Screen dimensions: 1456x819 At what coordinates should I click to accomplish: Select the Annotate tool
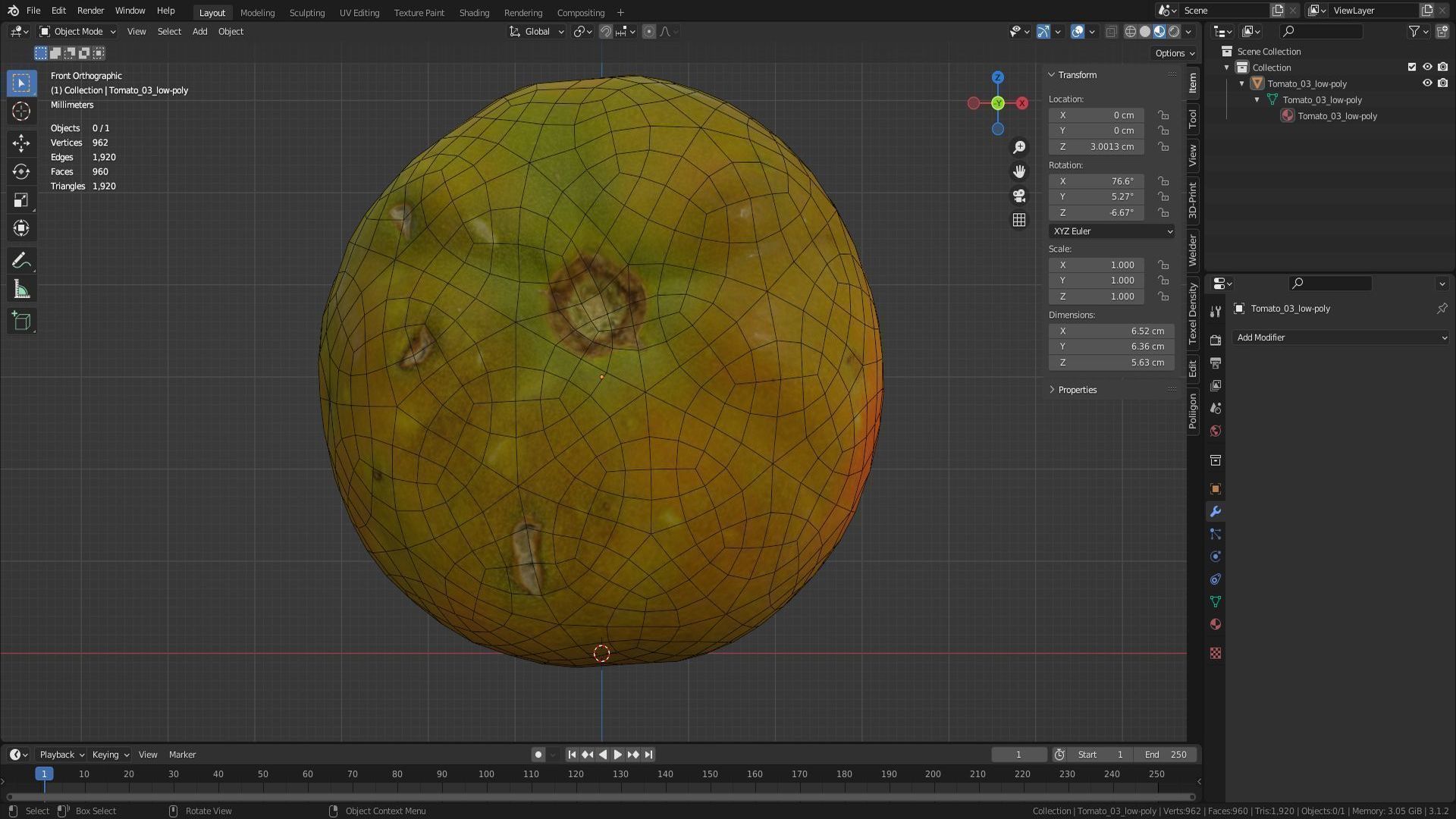(x=21, y=262)
